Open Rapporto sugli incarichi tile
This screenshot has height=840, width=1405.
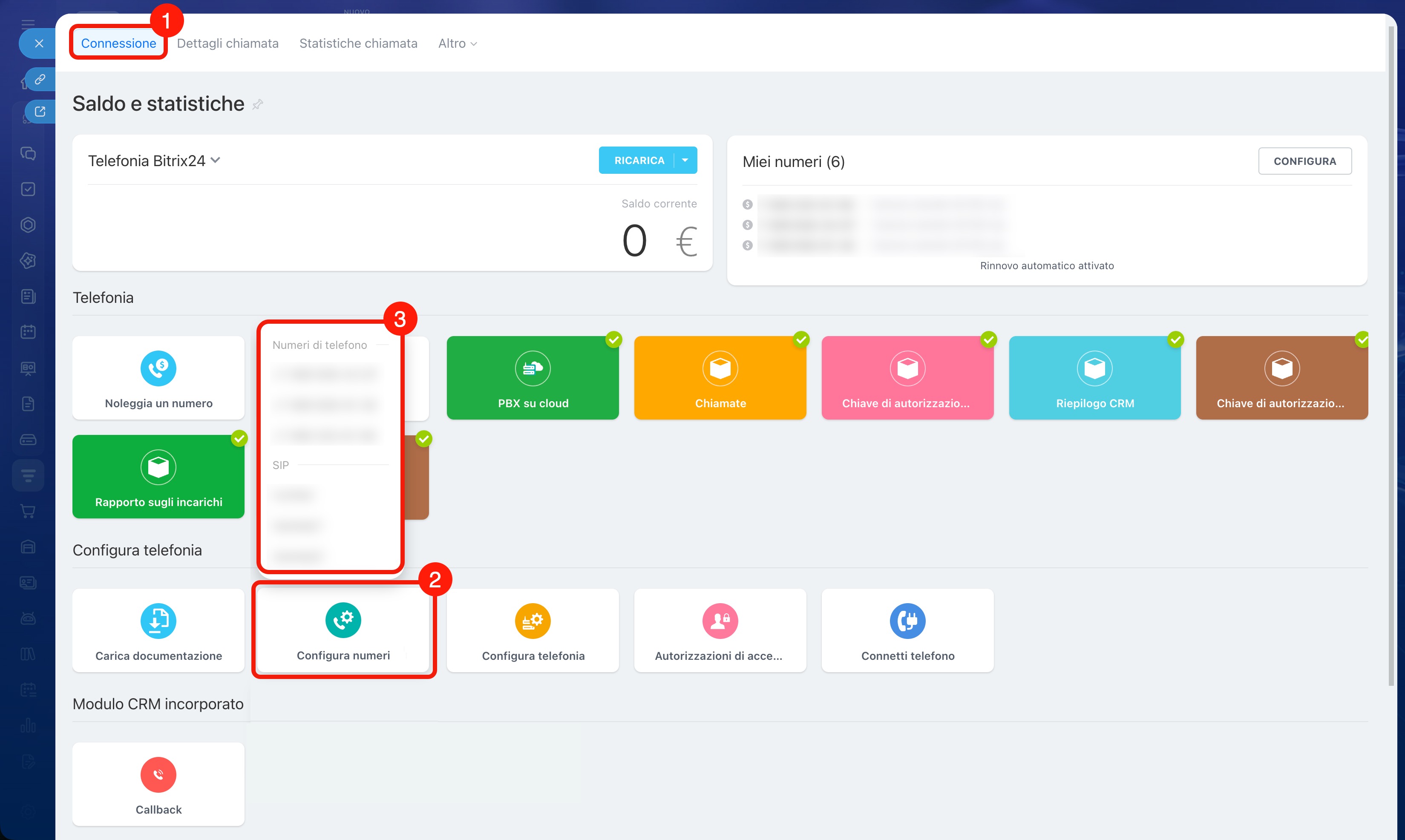(x=158, y=477)
